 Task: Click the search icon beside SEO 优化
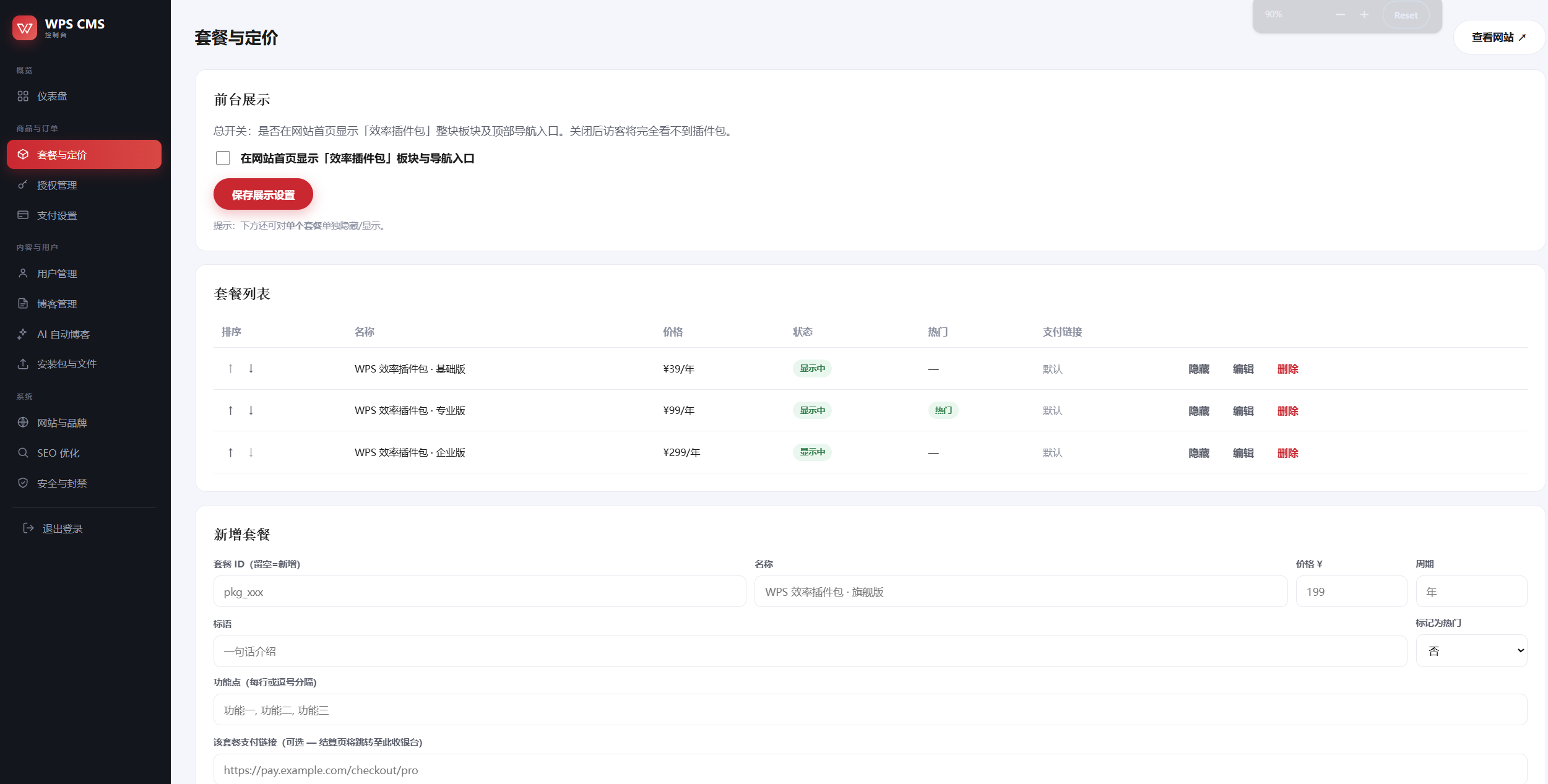tap(23, 452)
